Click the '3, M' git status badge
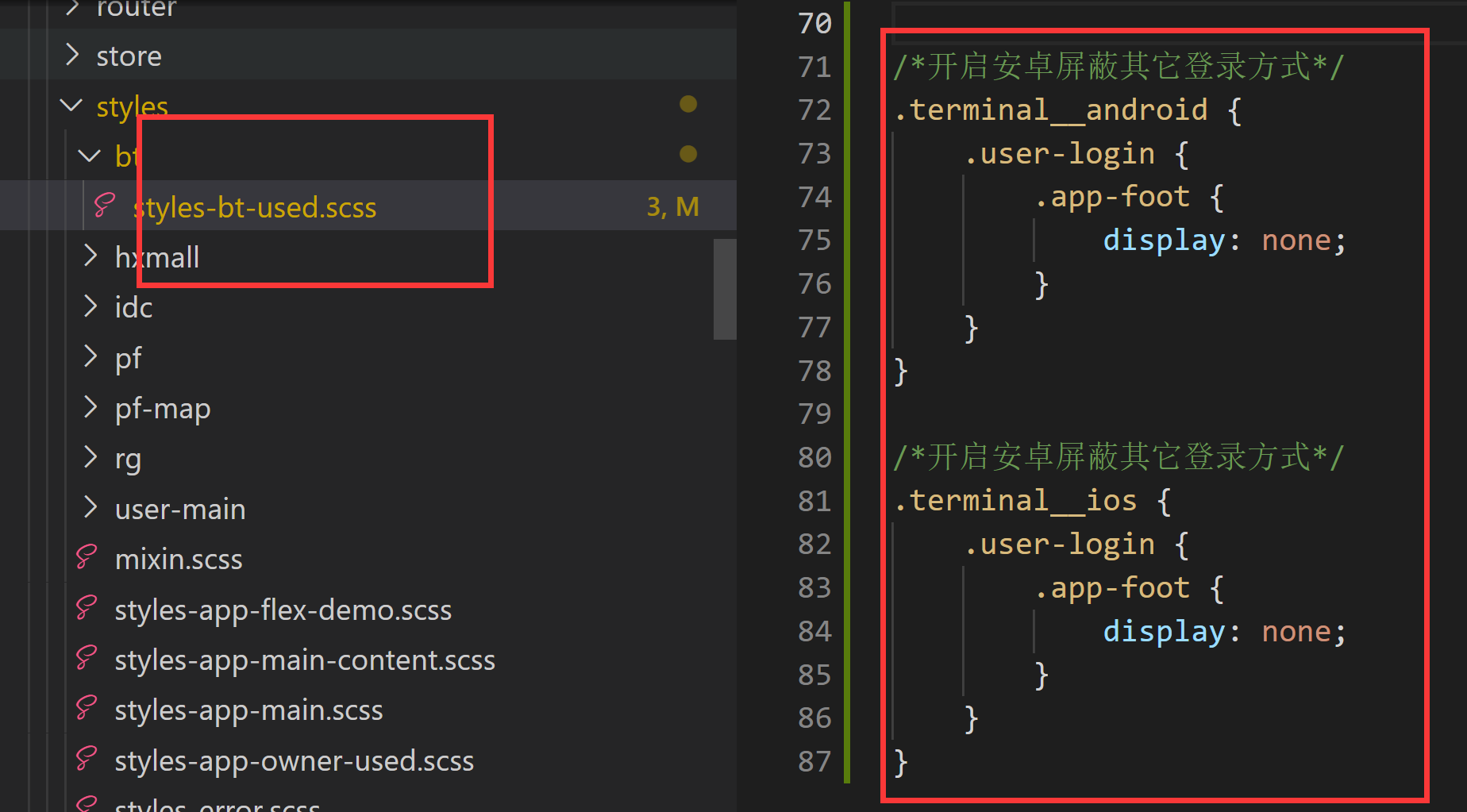Viewport: 1467px width, 812px height. pos(672,207)
